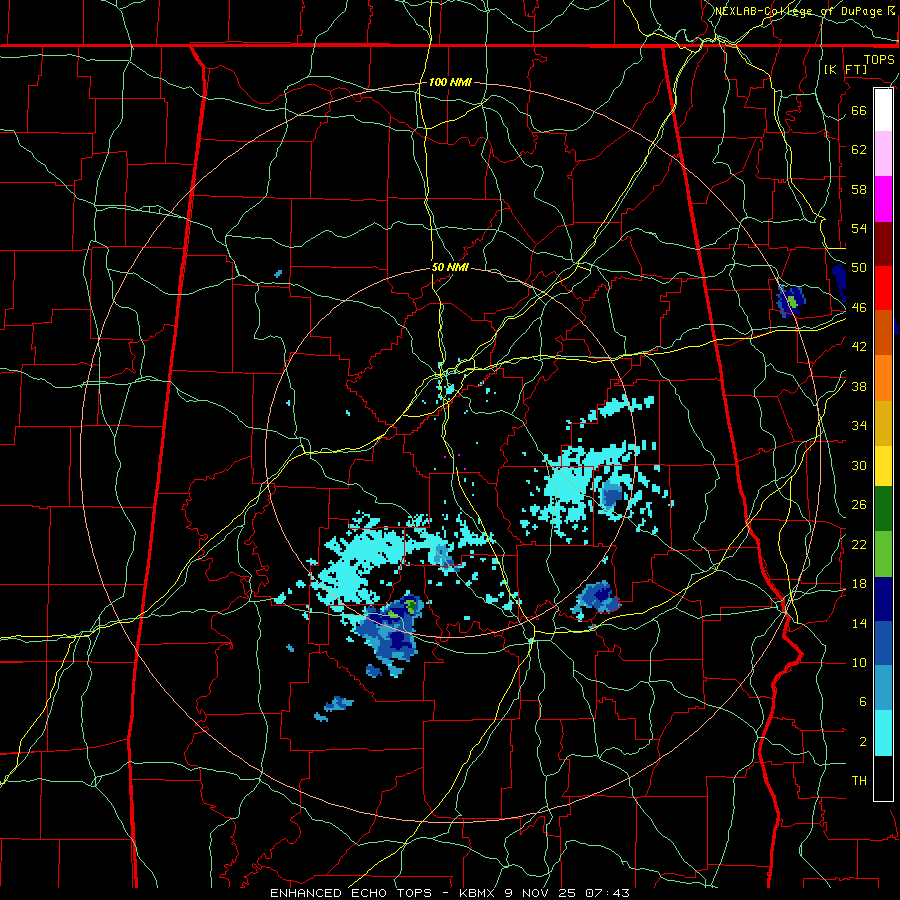Select the "18" legend value
Screen dimensions: 900x900
859,584
